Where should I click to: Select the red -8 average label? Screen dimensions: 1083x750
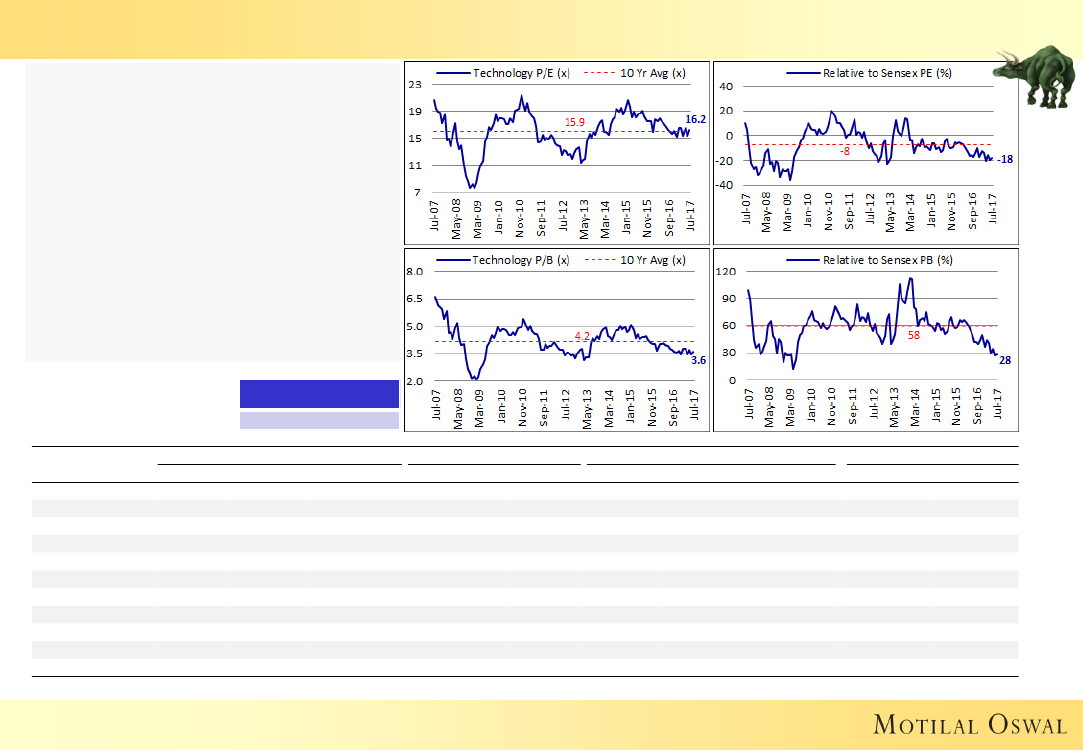tap(845, 152)
